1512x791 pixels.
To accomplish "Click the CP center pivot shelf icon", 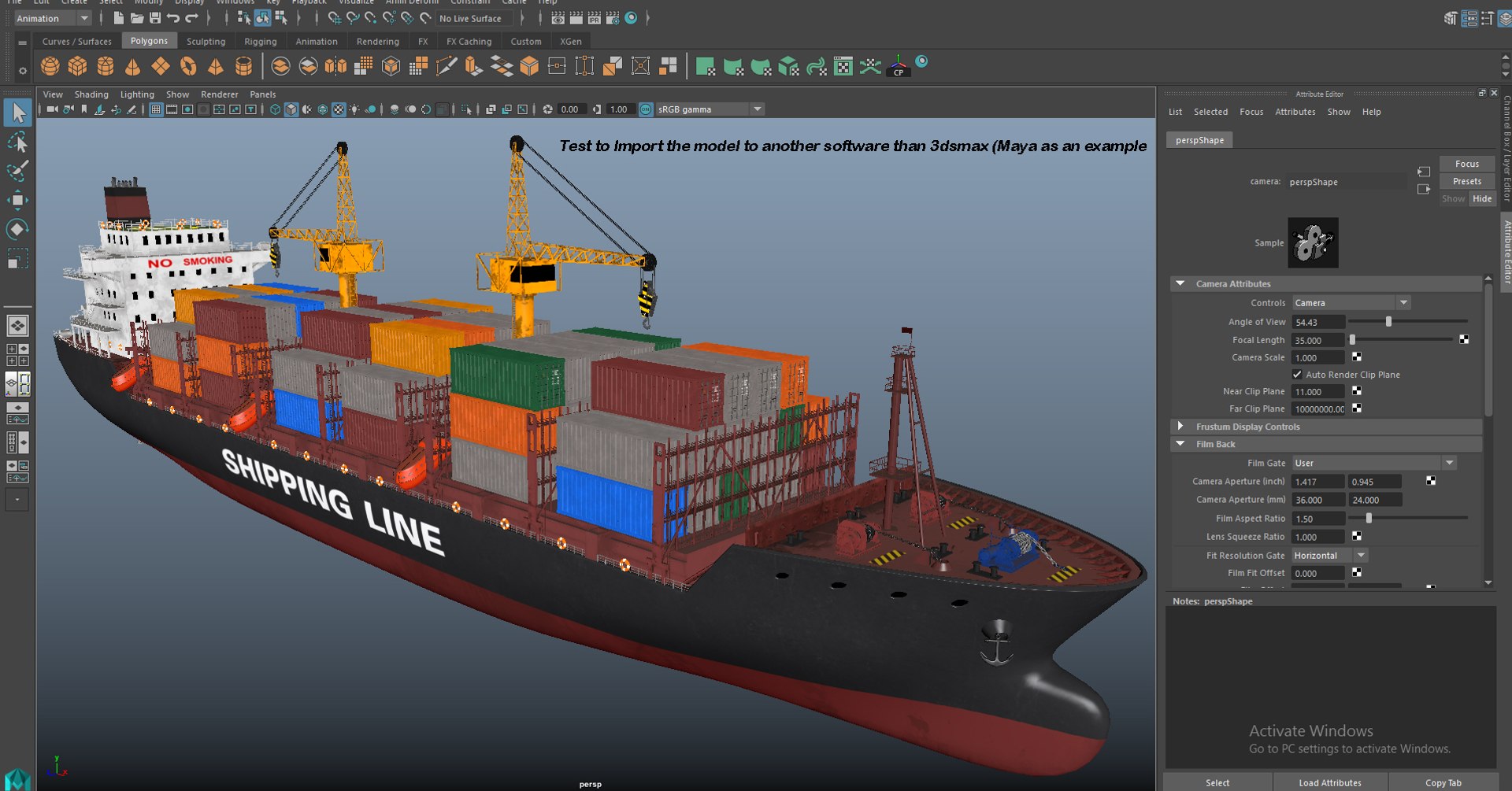I will [899, 67].
